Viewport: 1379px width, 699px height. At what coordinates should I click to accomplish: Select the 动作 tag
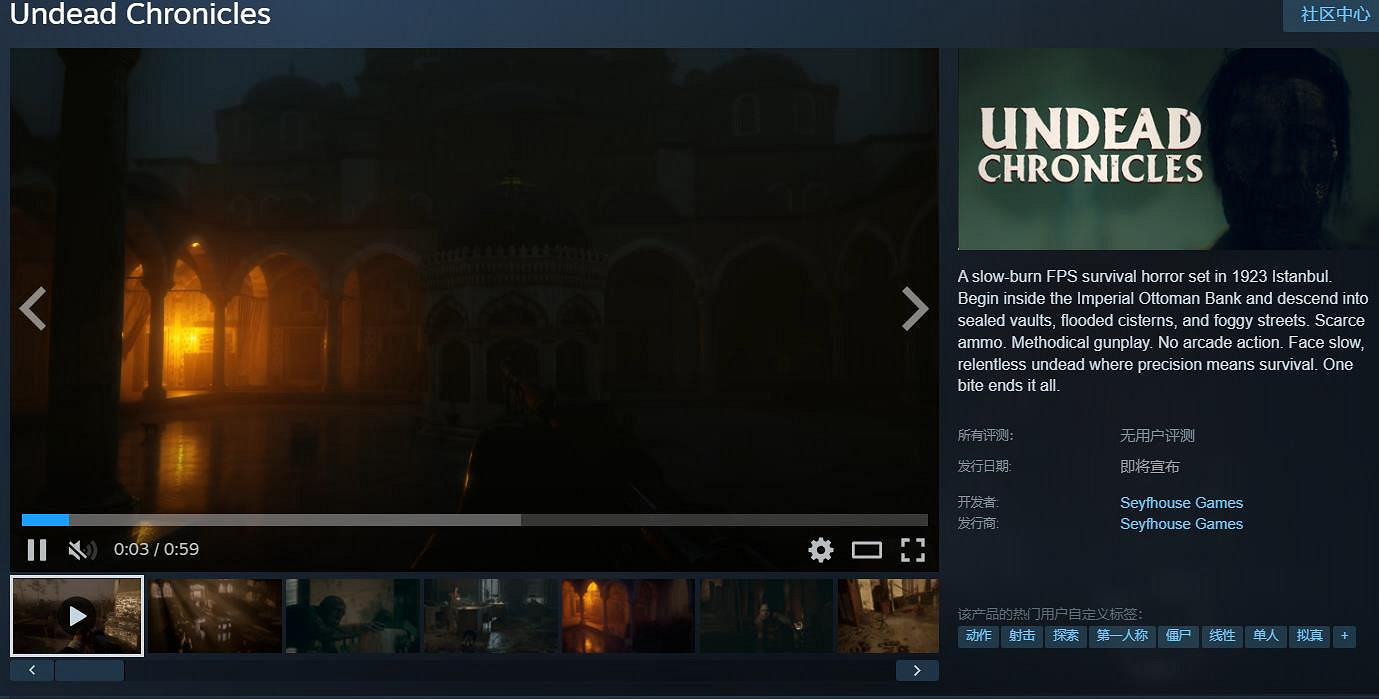(978, 636)
